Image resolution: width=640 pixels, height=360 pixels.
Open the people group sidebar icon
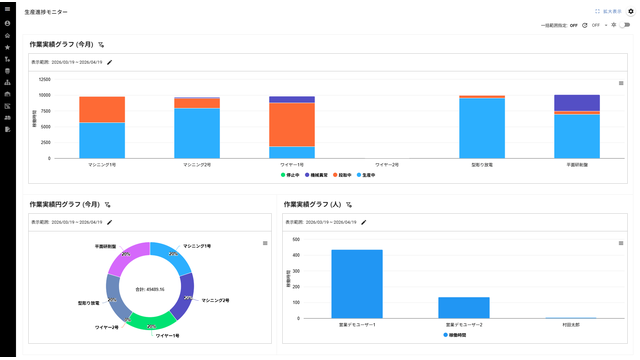coord(7,118)
